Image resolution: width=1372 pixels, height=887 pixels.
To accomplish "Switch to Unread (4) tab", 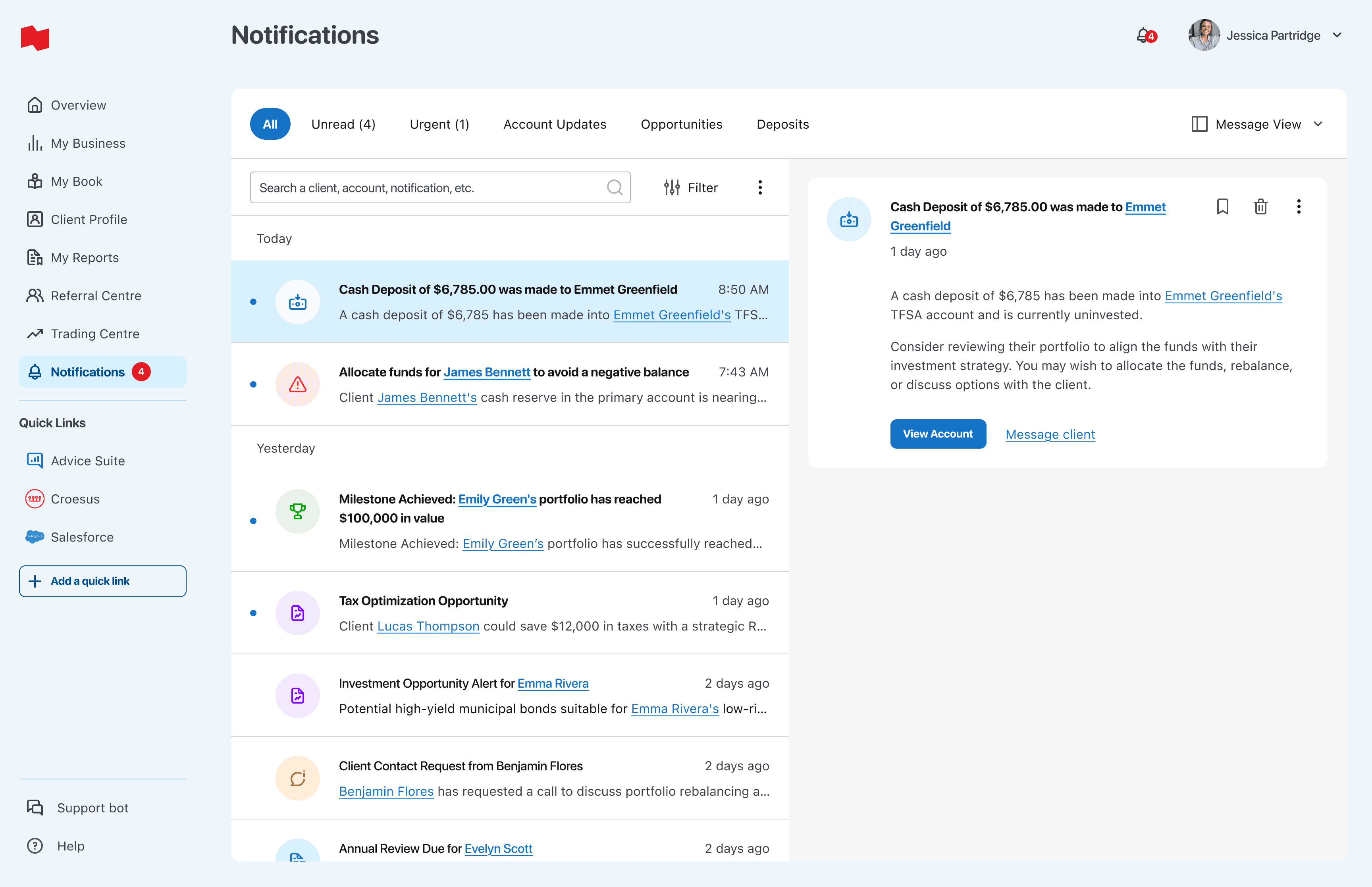I will click(x=343, y=124).
